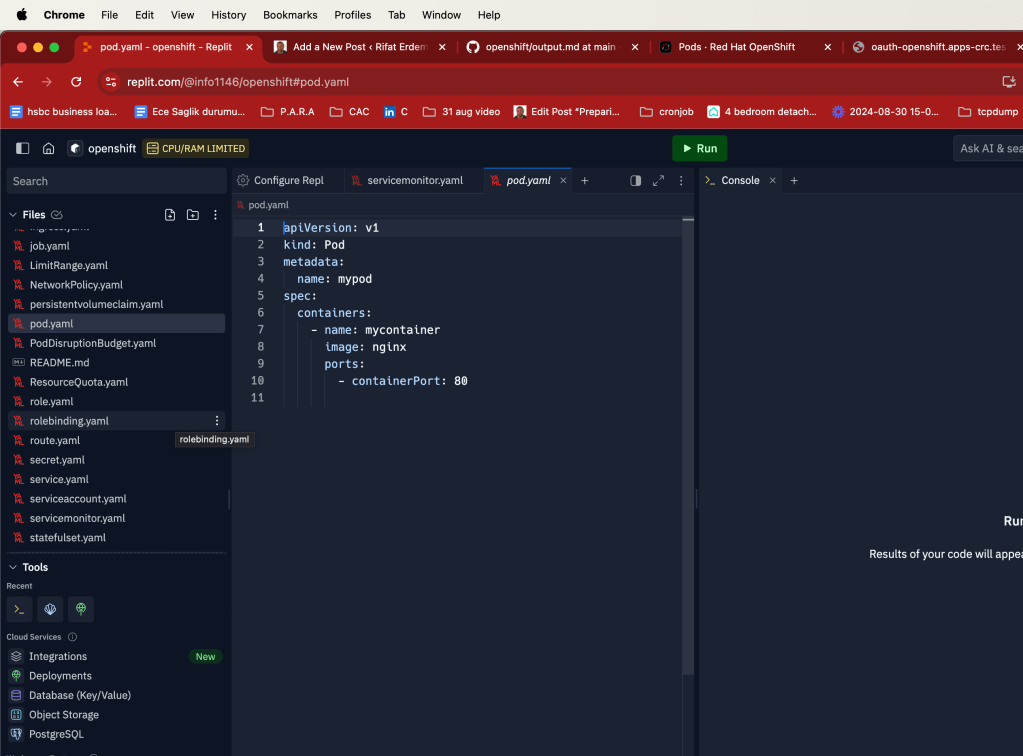Click the replit.com address bar

(238, 82)
